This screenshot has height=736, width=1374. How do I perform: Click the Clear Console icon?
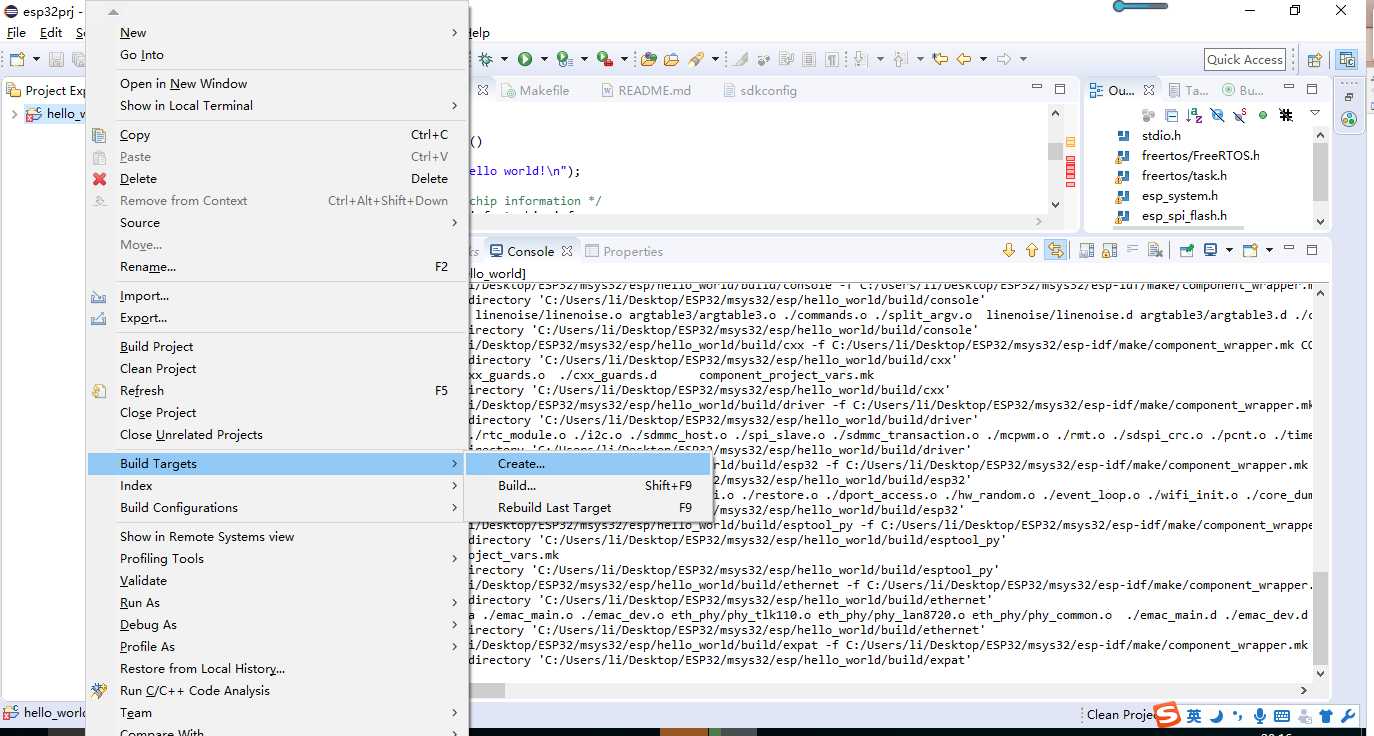click(x=1155, y=250)
